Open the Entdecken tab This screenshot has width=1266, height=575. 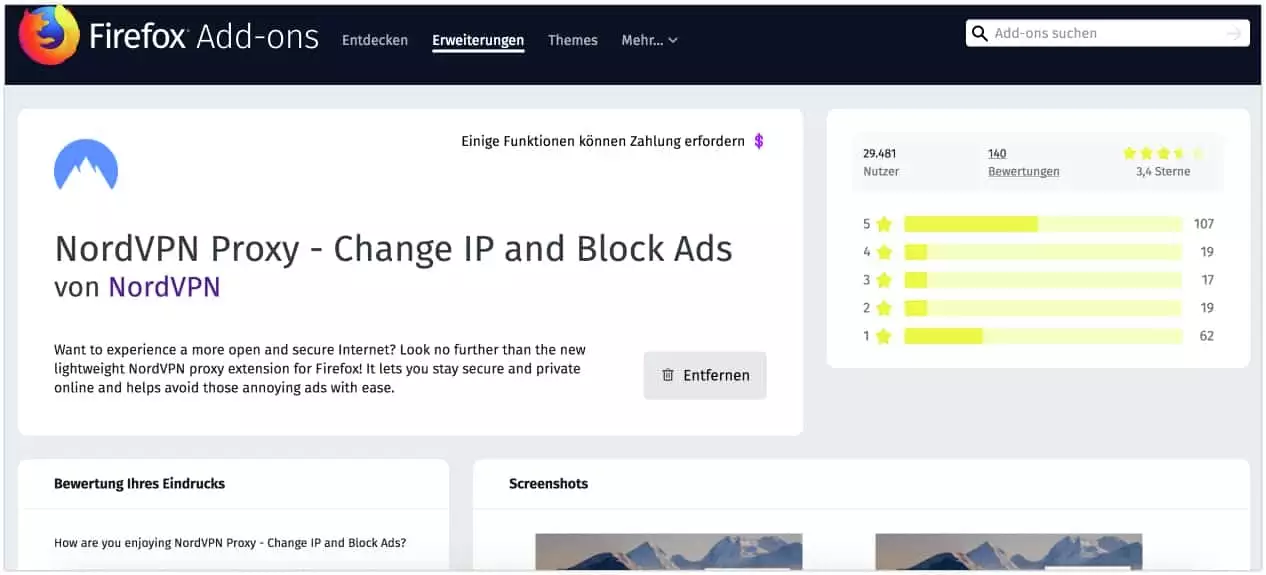pyautogui.click(x=375, y=41)
